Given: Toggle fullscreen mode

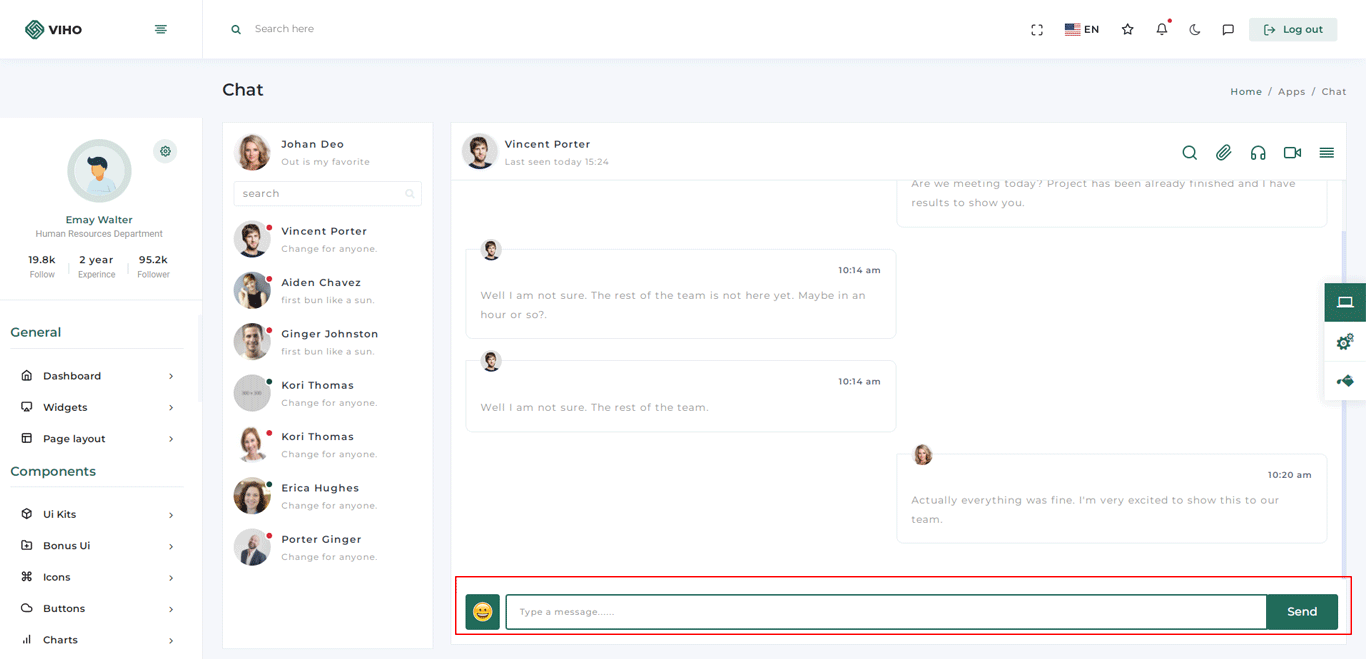Looking at the screenshot, I should pos(1037,30).
